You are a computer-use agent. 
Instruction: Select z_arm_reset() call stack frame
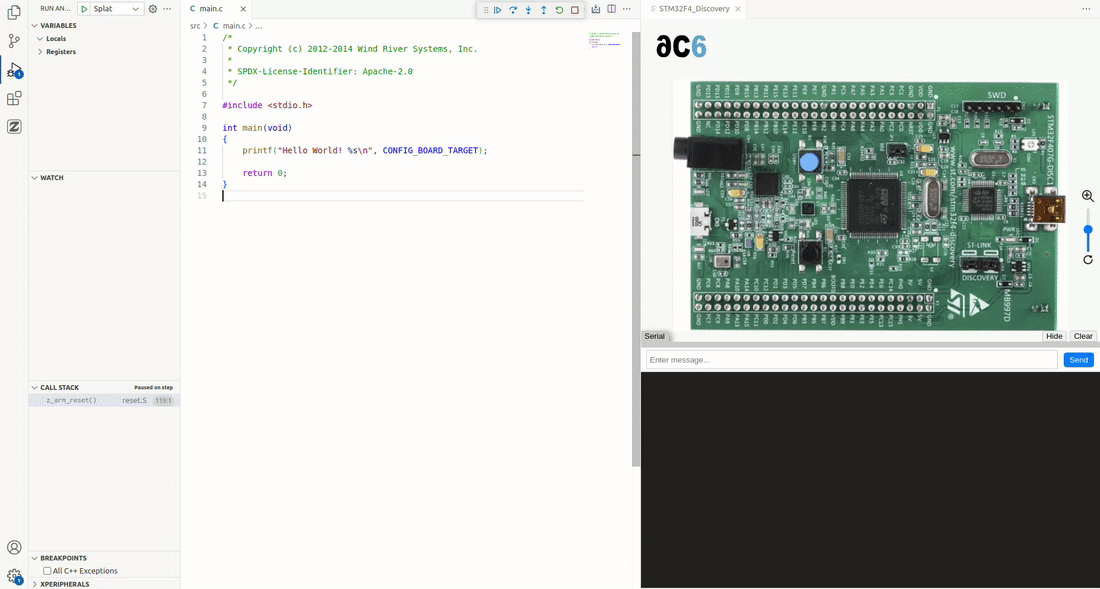pyautogui.click(x=104, y=400)
